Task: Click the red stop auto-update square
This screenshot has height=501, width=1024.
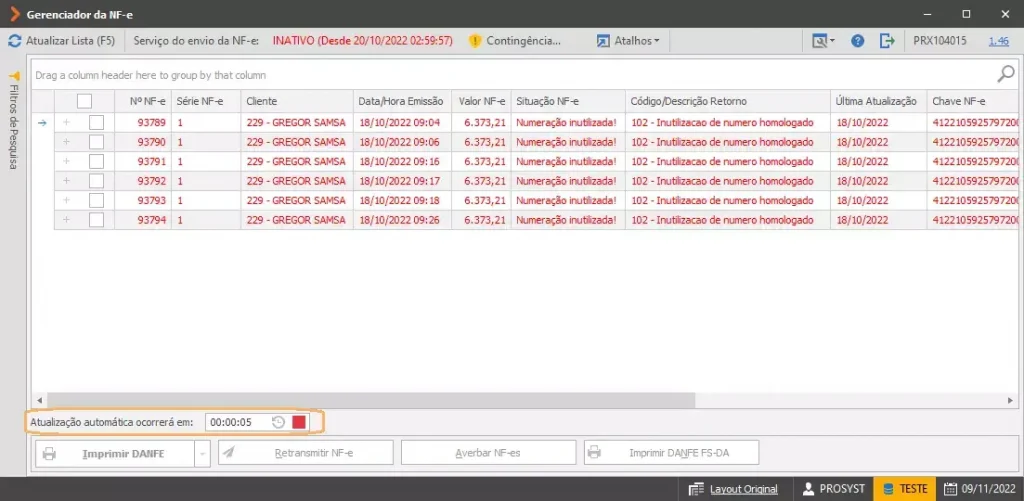Action: click(299, 422)
